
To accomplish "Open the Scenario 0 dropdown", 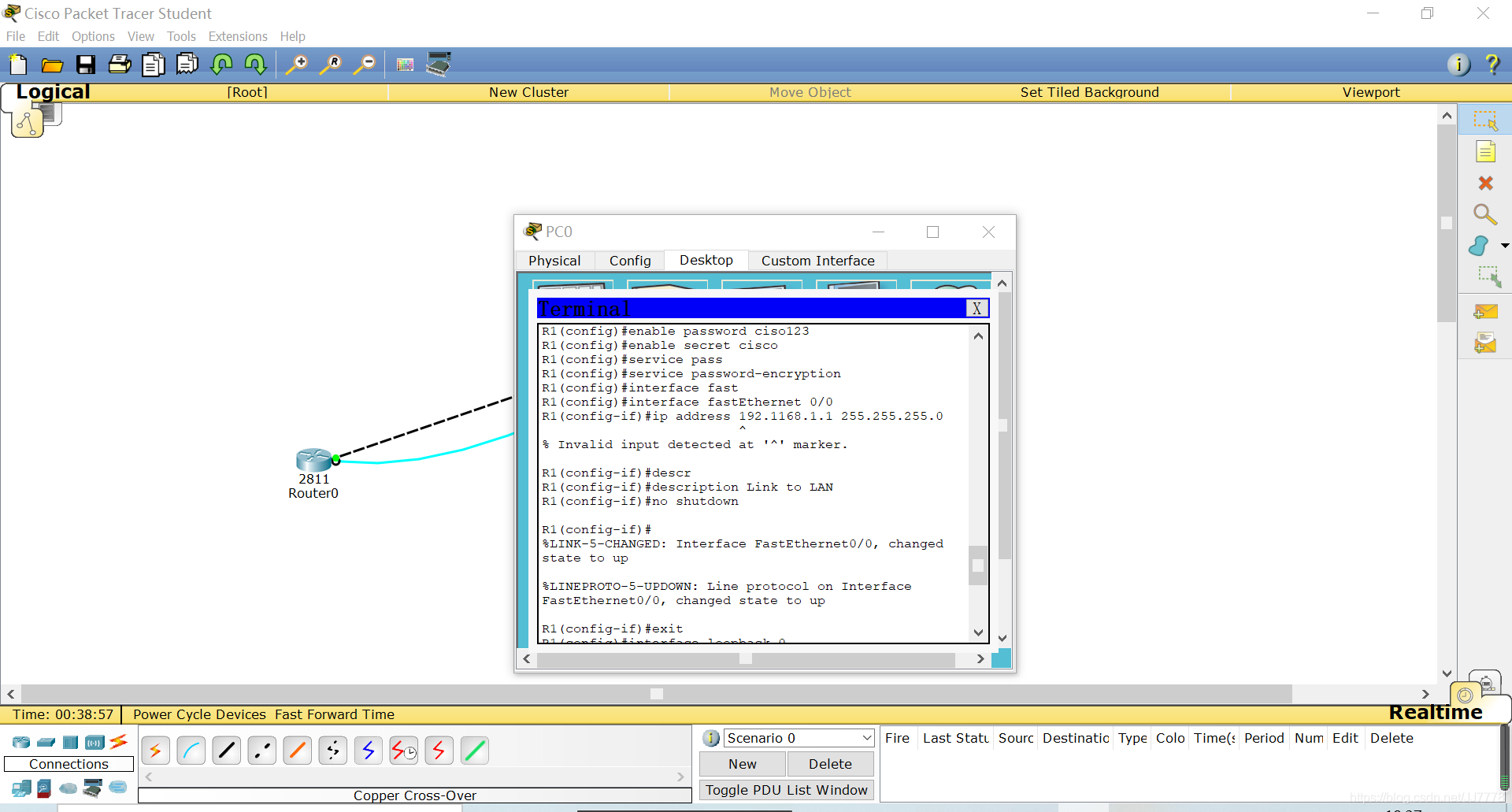I will coord(799,738).
